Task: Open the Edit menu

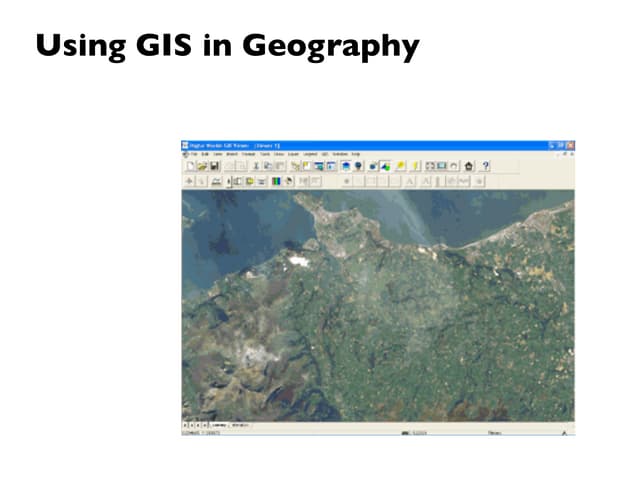Action: pos(203,154)
